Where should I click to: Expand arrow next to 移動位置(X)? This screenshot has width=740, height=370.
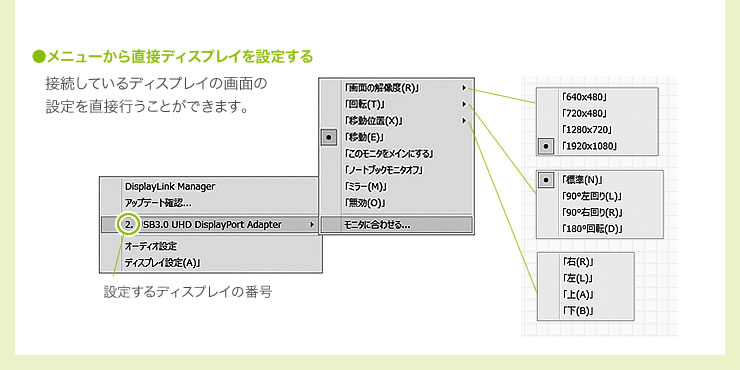(464, 121)
